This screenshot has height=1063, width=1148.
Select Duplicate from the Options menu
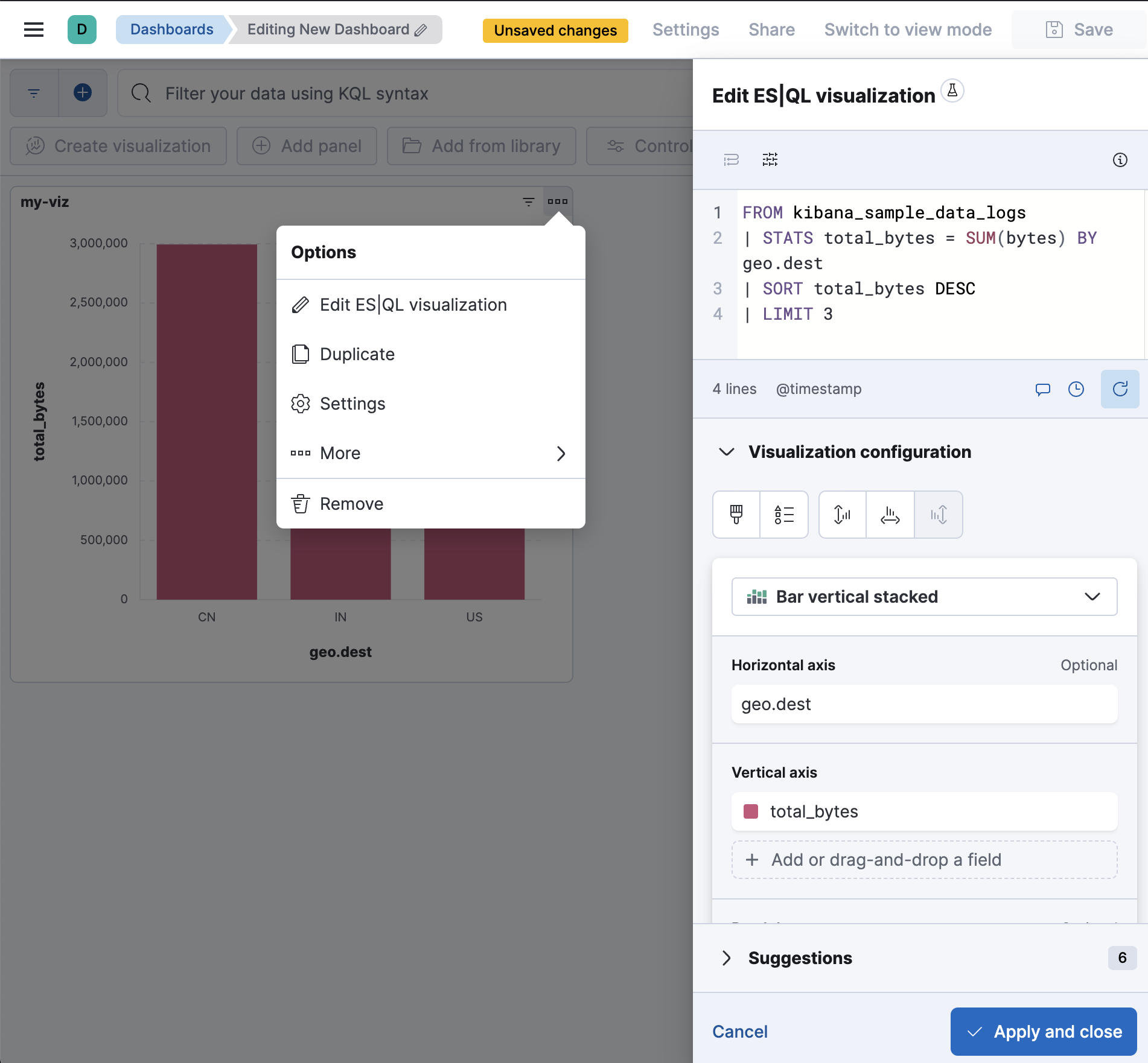click(357, 354)
